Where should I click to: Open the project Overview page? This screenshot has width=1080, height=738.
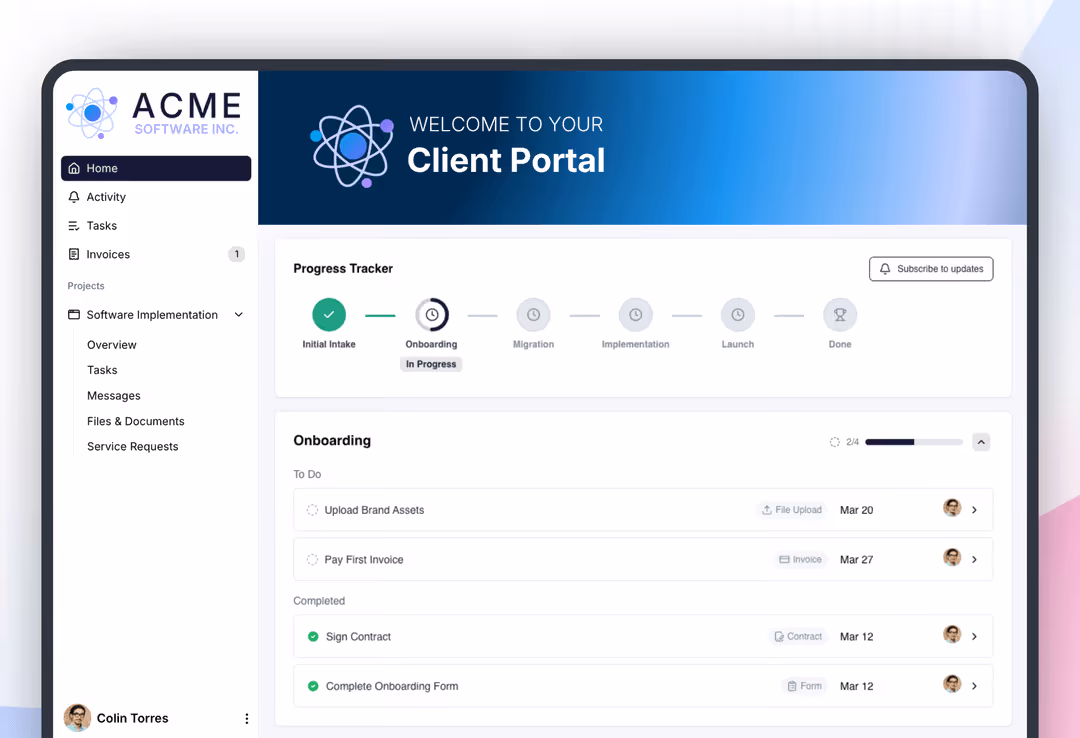(112, 345)
